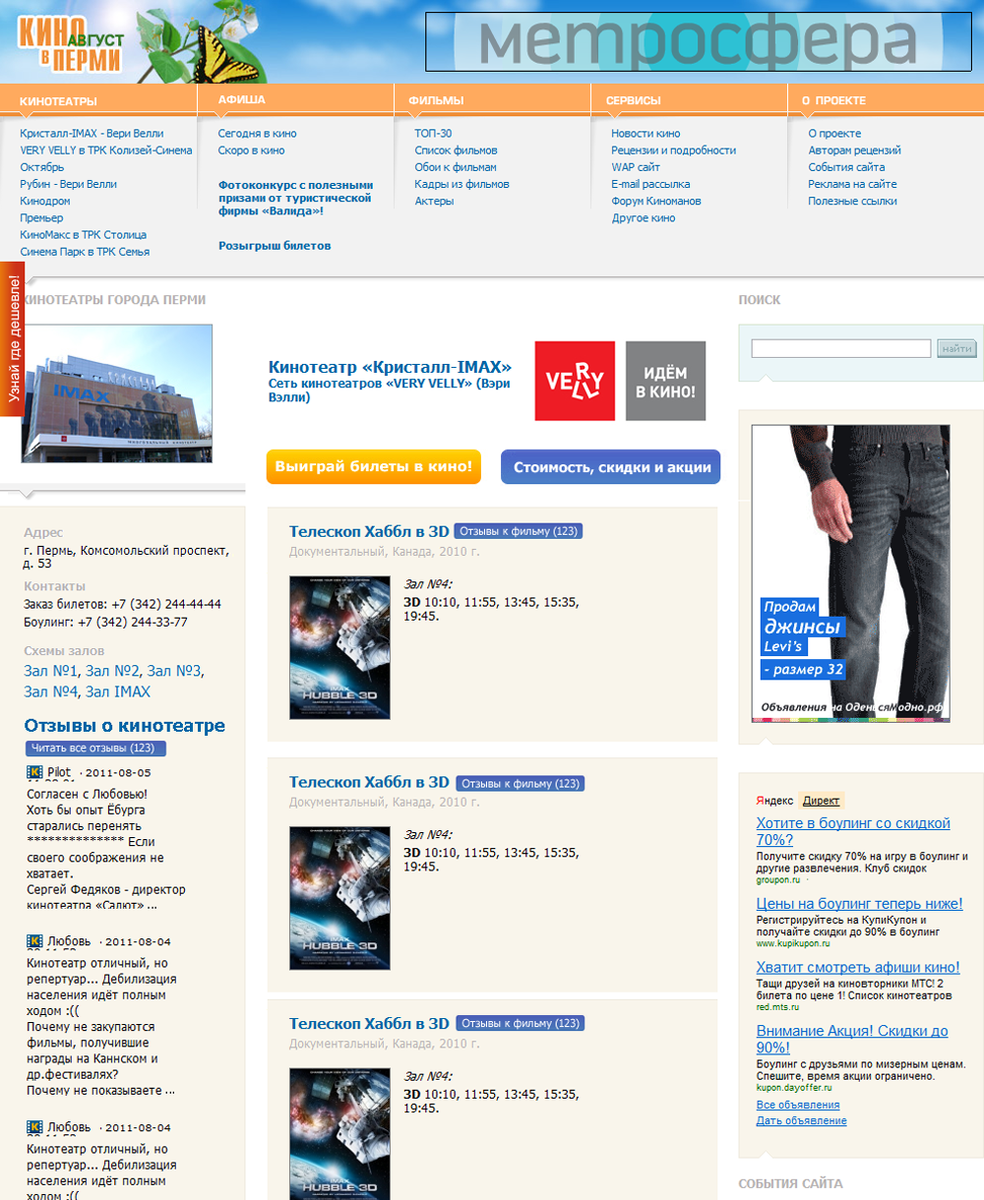Open ad Хватит смотреть афиши кино!

pyautogui.click(x=858, y=967)
